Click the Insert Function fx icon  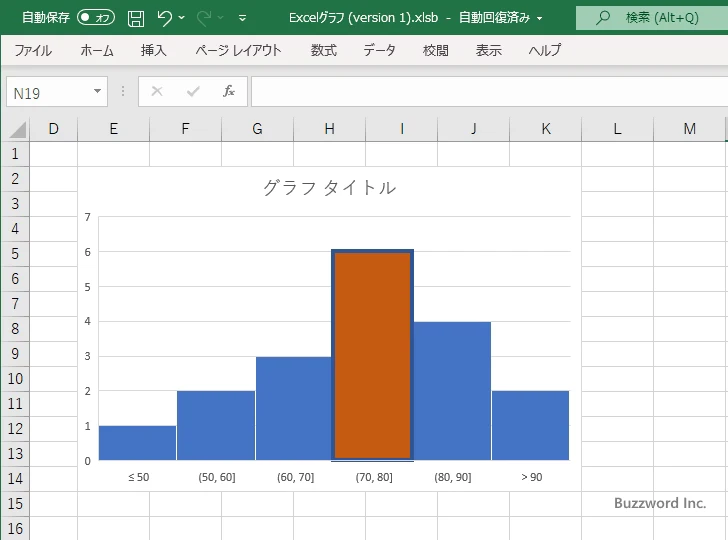coord(228,91)
